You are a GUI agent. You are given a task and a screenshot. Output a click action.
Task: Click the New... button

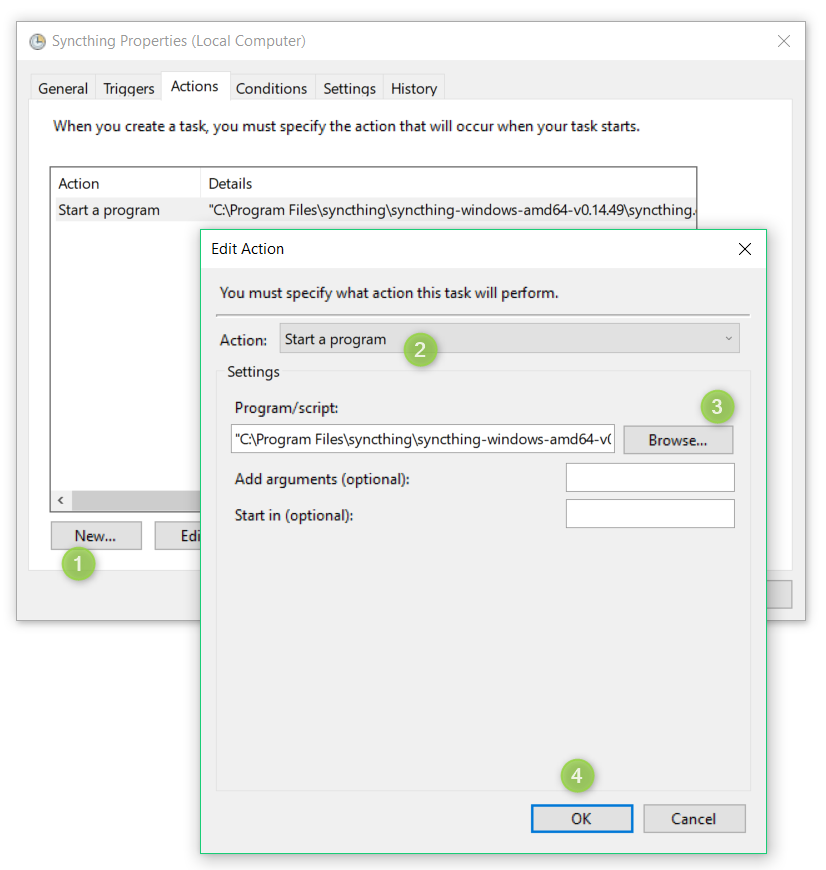click(x=96, y=535)
